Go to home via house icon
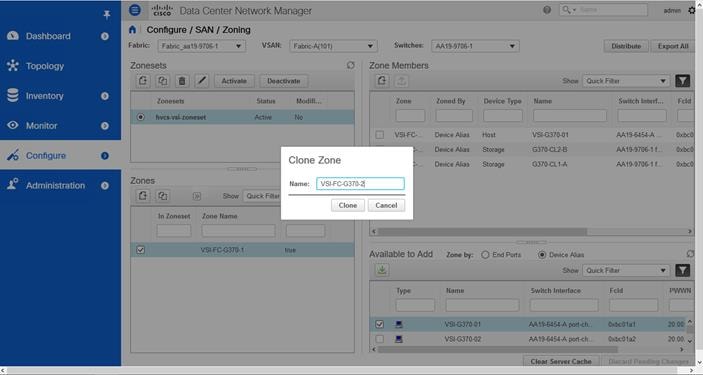 click(132, 30)
